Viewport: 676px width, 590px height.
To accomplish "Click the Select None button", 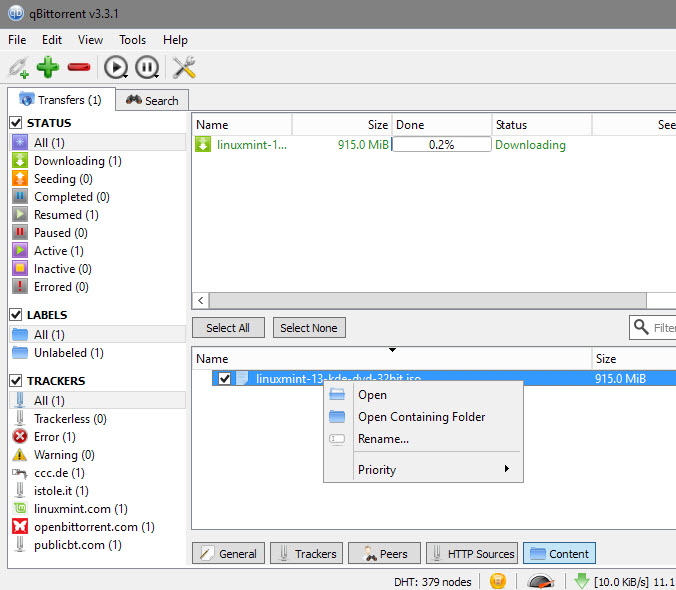I will (x=309, y=328).
